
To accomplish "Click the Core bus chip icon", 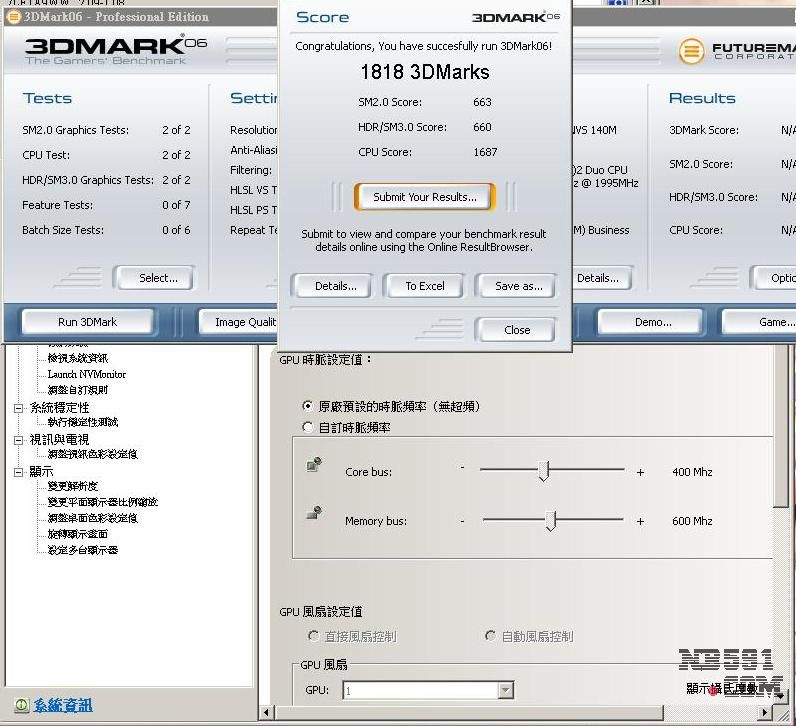I will tap(314, 465).
